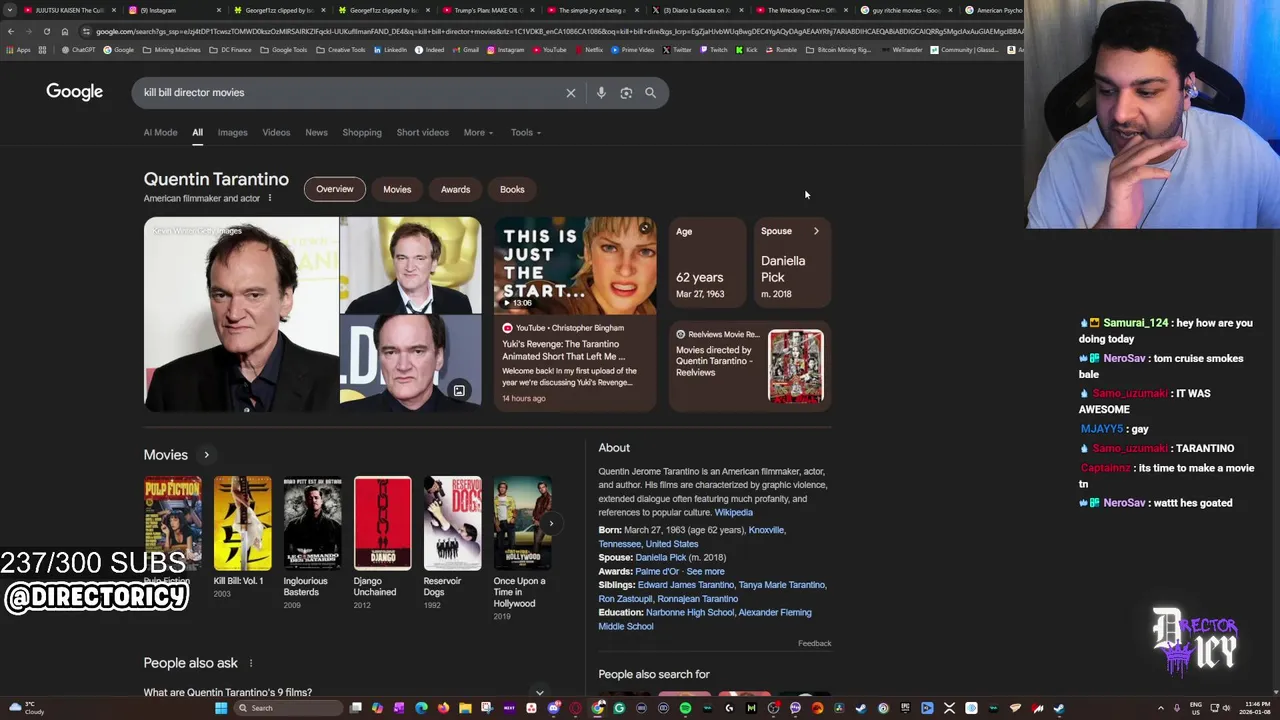Open Google Lens image search
The width and height of the screenshot is (1280, 720).
626,93
